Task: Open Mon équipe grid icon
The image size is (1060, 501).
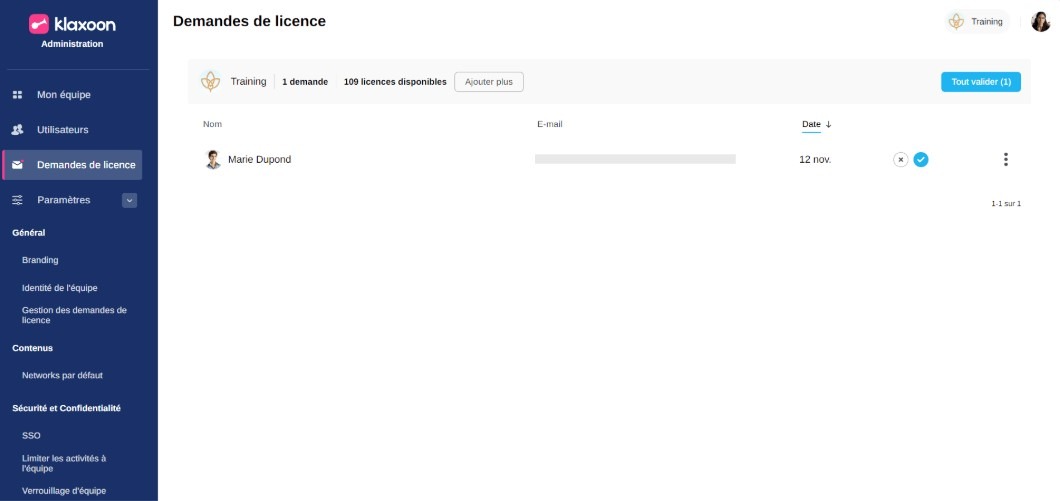Action: click(17, 95)
